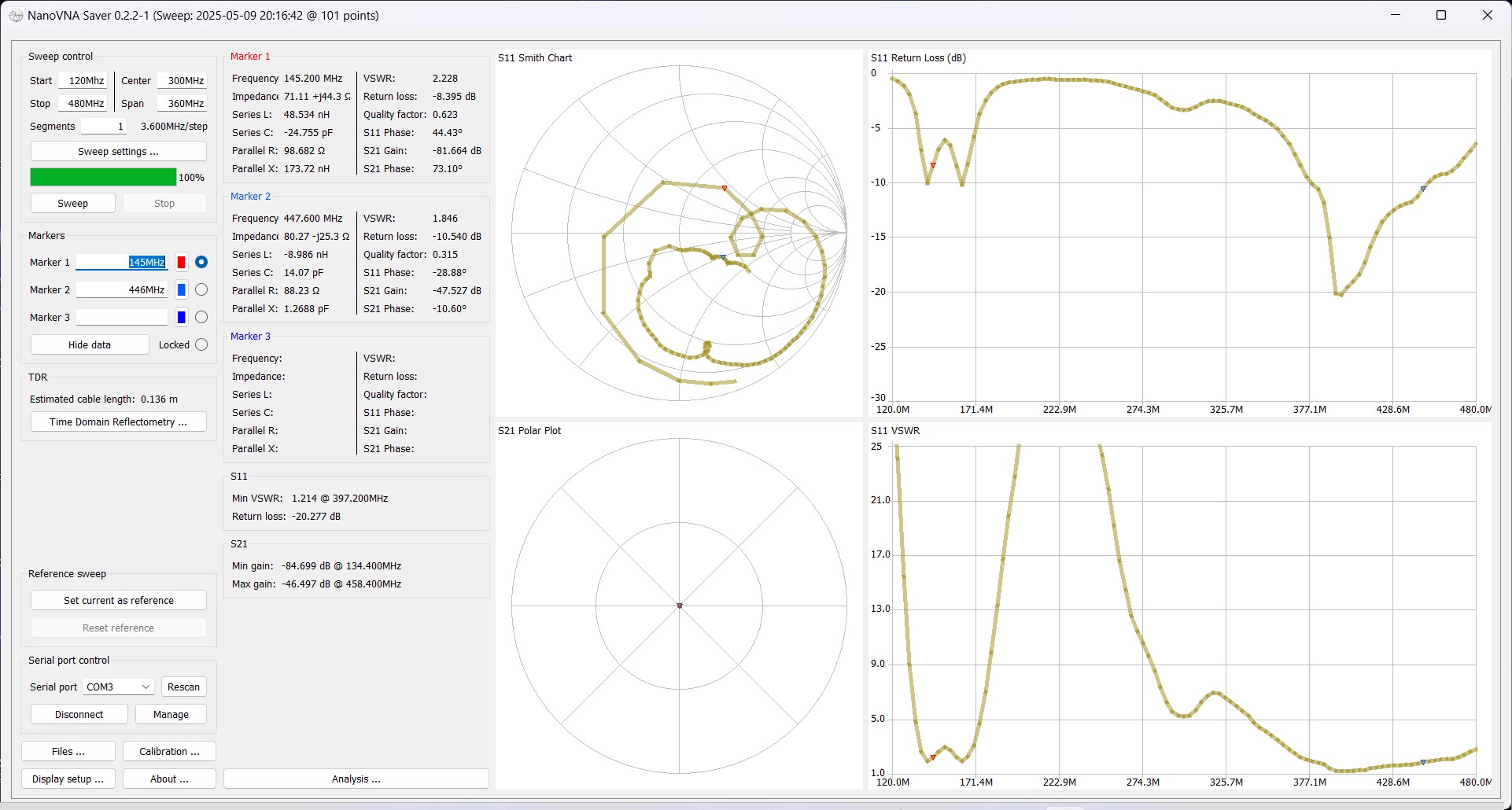
Task: Disconnect from the NanoVNA device
Action: click(79, 713)
